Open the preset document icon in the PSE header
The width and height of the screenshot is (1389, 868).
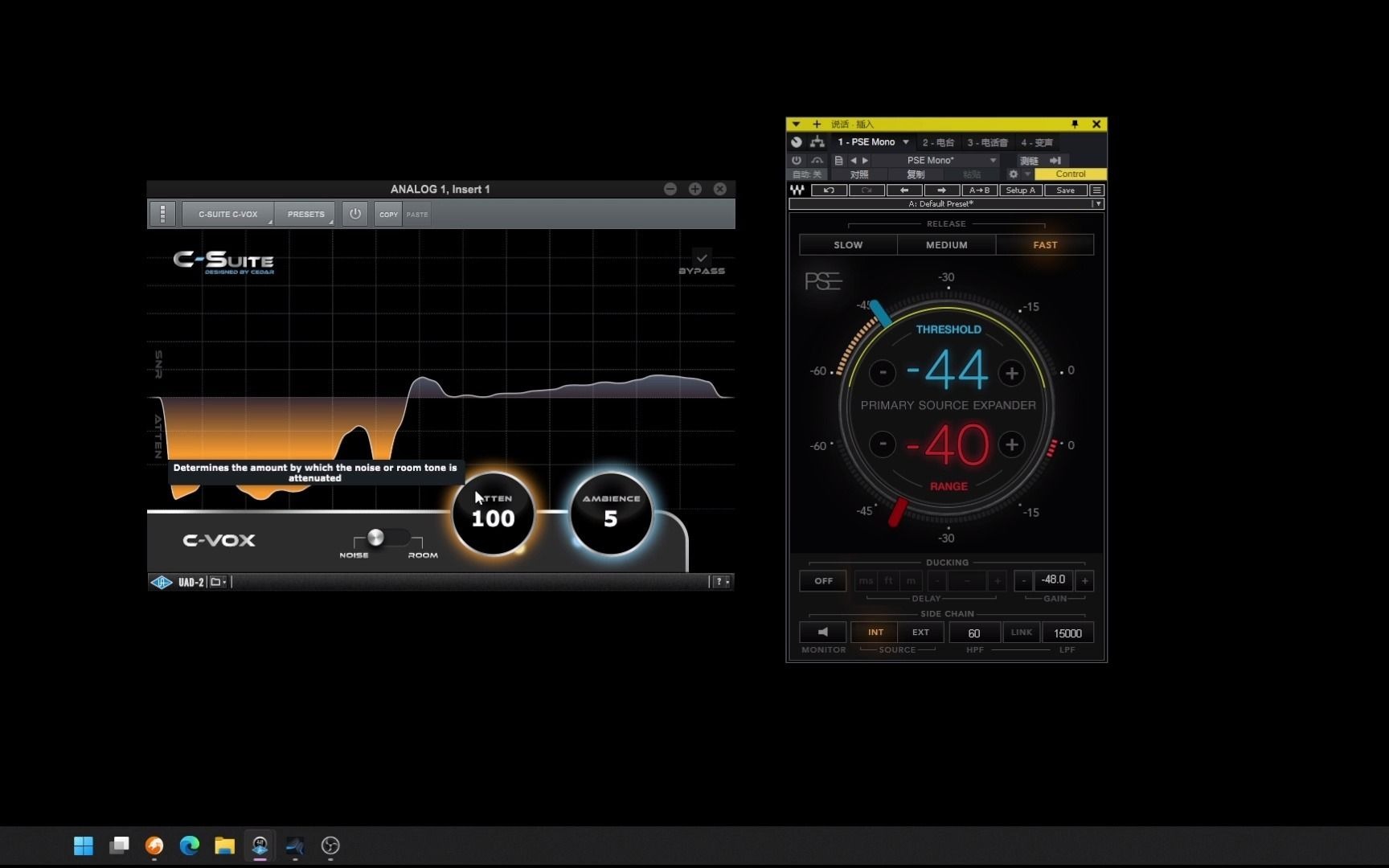[x=838, y=160]
